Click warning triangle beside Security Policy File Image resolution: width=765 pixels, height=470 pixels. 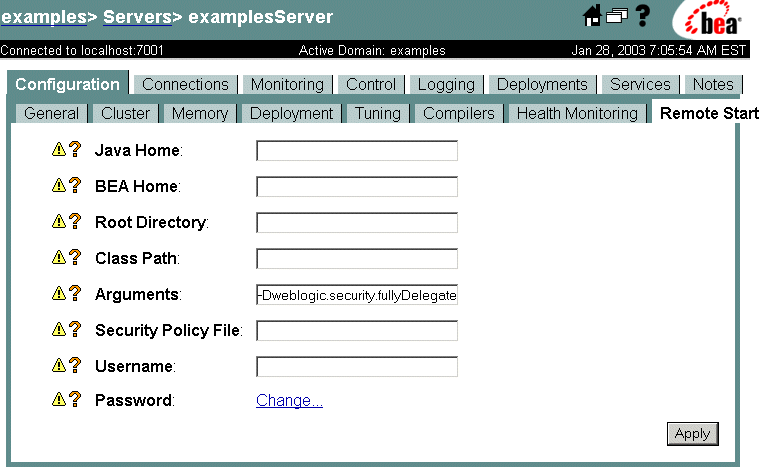coord(59,329)
